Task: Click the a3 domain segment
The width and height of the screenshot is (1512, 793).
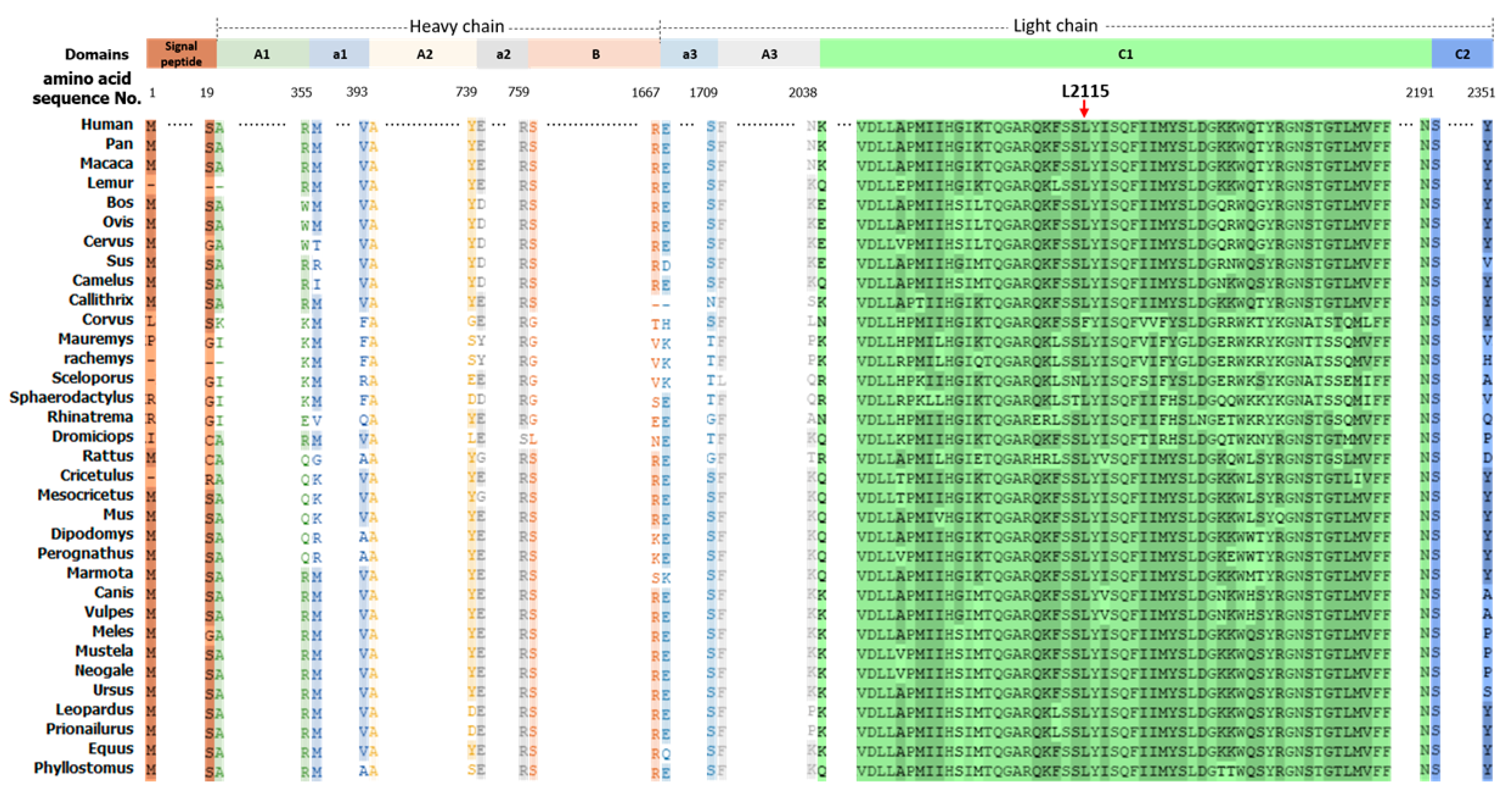Action: [689, 54]
